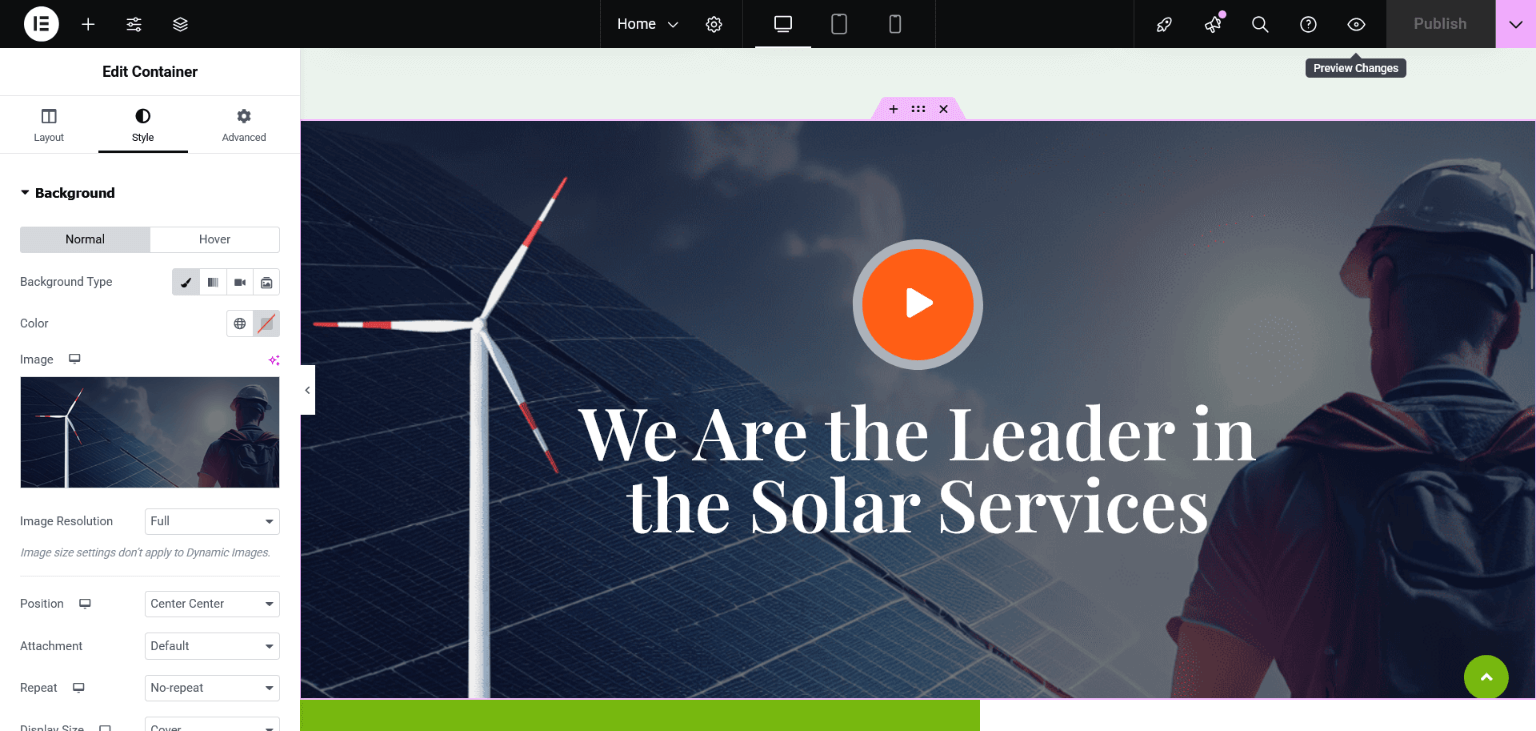Click the Edit Container panel title
1536x731 pixels.
pyautogui.click(x=150, y=72)
